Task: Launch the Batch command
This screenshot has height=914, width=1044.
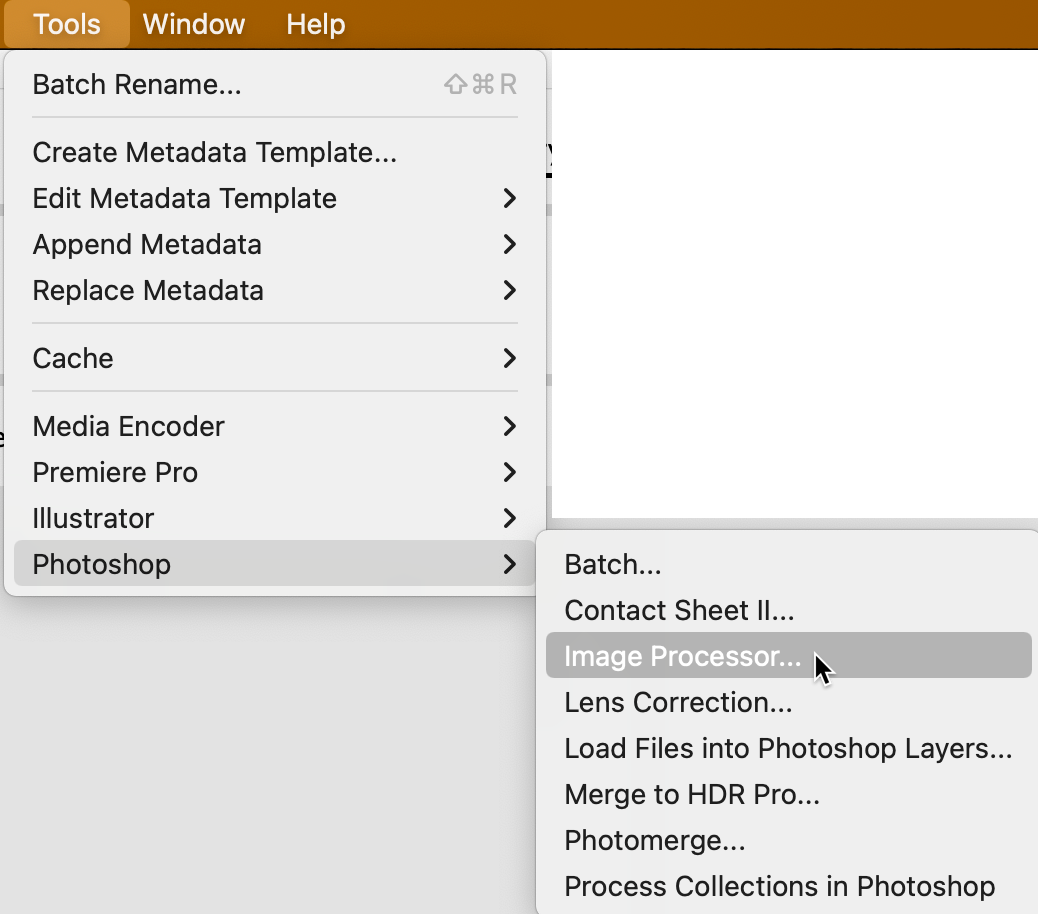Action: [612, 564]
